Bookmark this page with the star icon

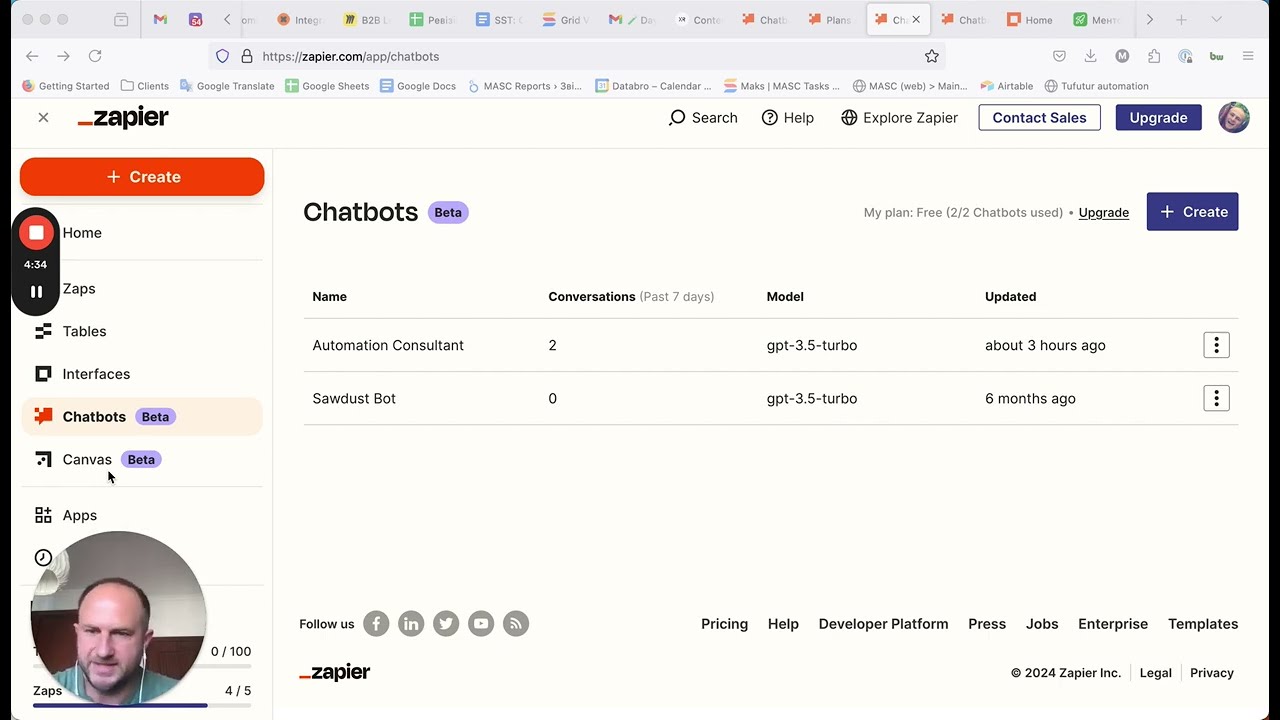(x=932, y=56)
